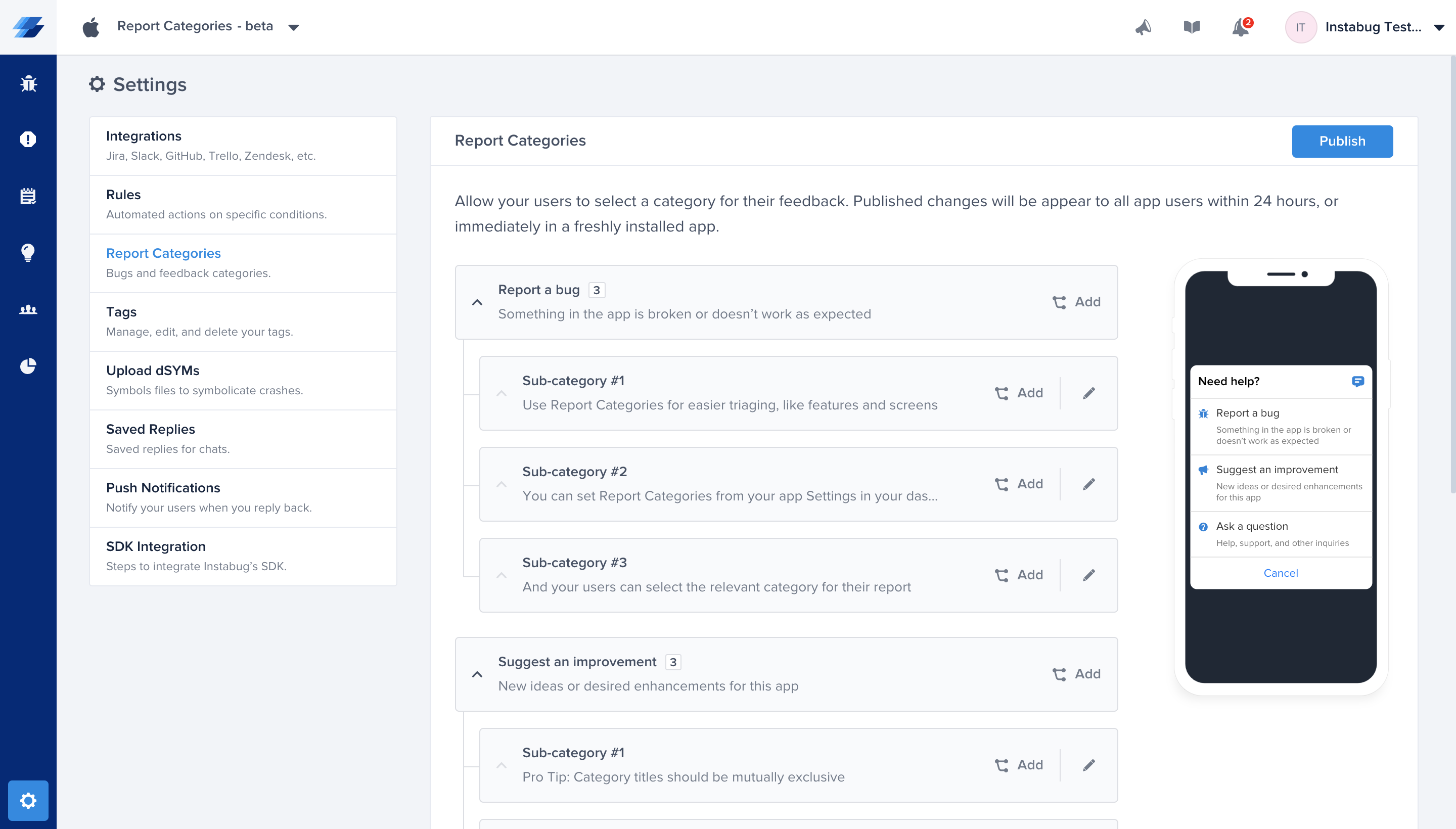The width and height of the screenshot is (1456, 829).
Task: Open the team members icon in the sidebar
Action: (28, 309)
